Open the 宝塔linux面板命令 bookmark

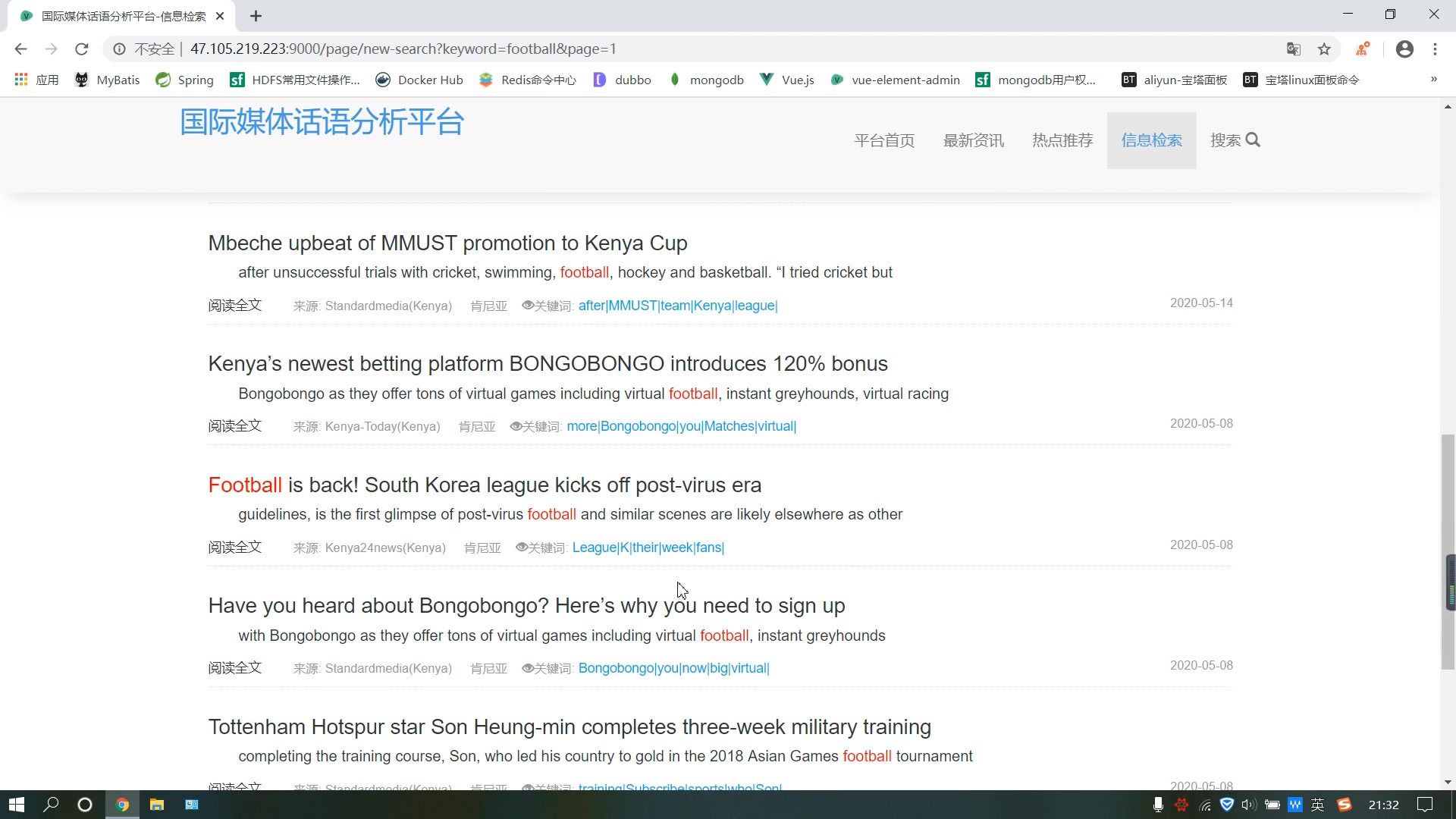point(1301,80)
